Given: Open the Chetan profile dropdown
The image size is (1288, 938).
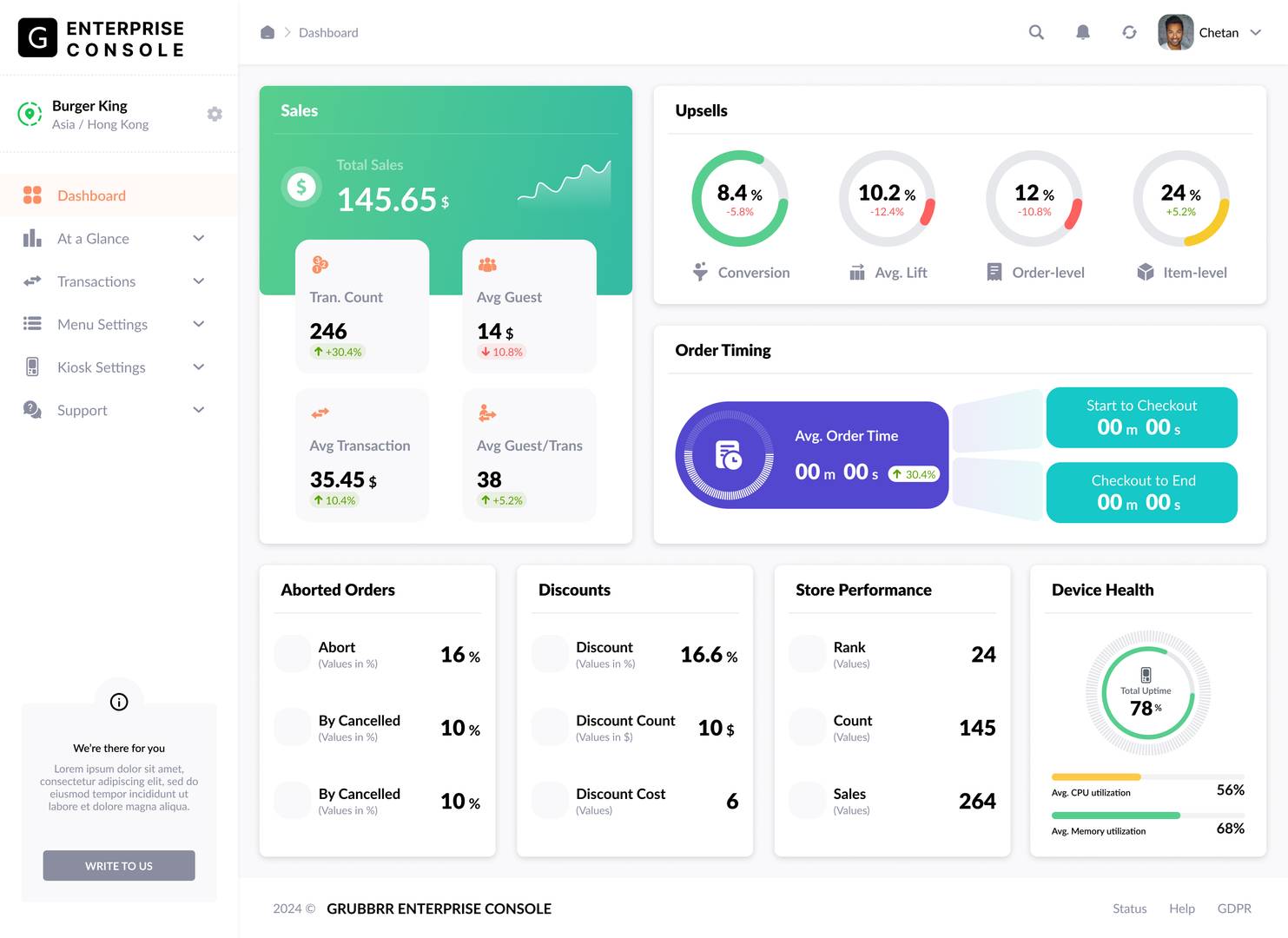Looking at the screenshot, I should click(1256, 32).
